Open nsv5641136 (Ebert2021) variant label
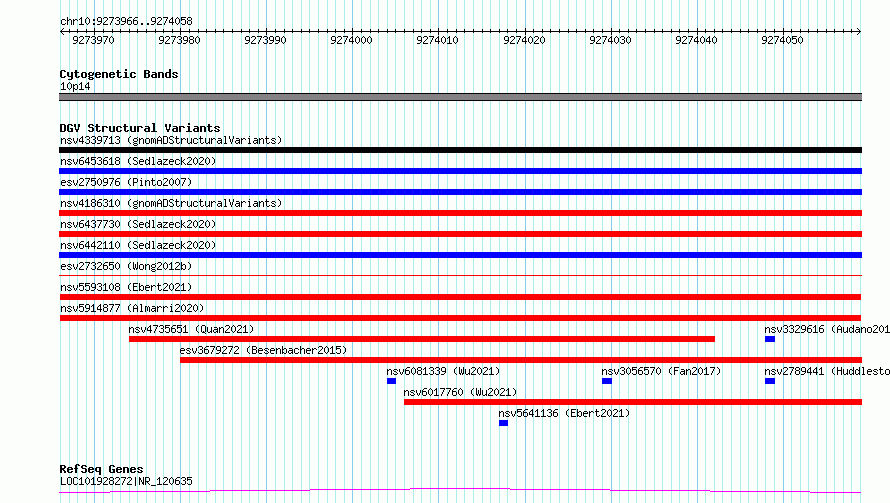890x503 pixels. [x=564, y=413]
